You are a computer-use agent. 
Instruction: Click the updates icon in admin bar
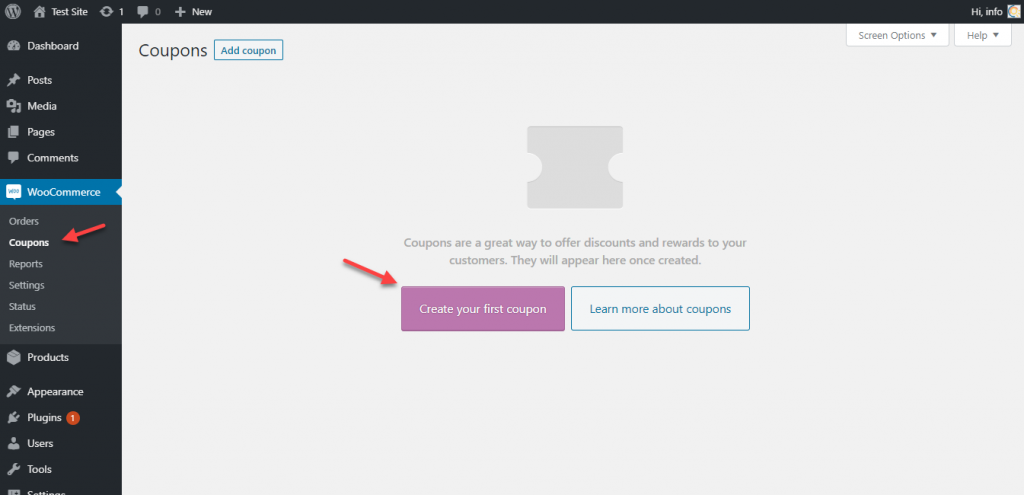point(111,11)
